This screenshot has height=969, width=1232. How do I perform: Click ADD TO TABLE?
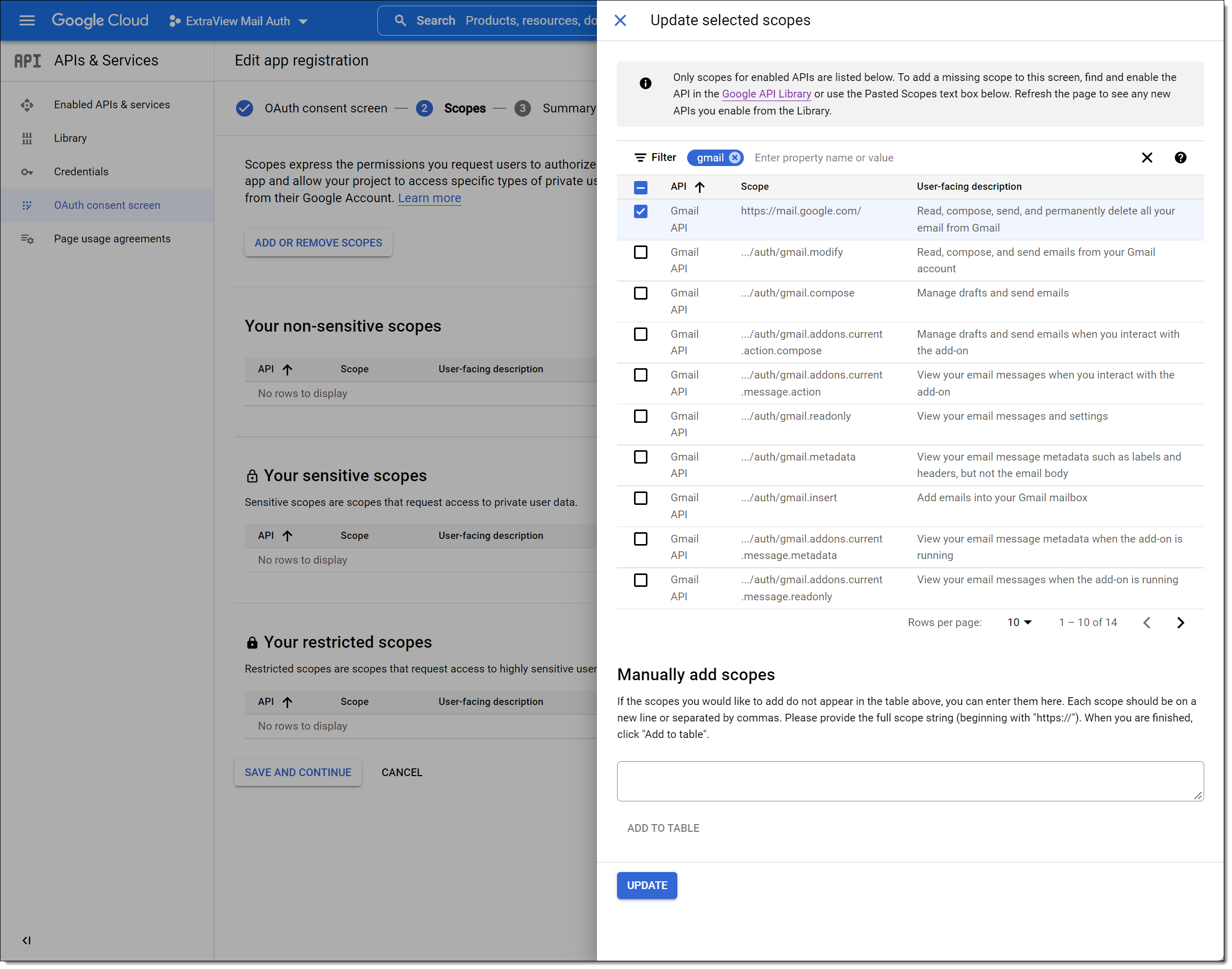pos(663,828)
